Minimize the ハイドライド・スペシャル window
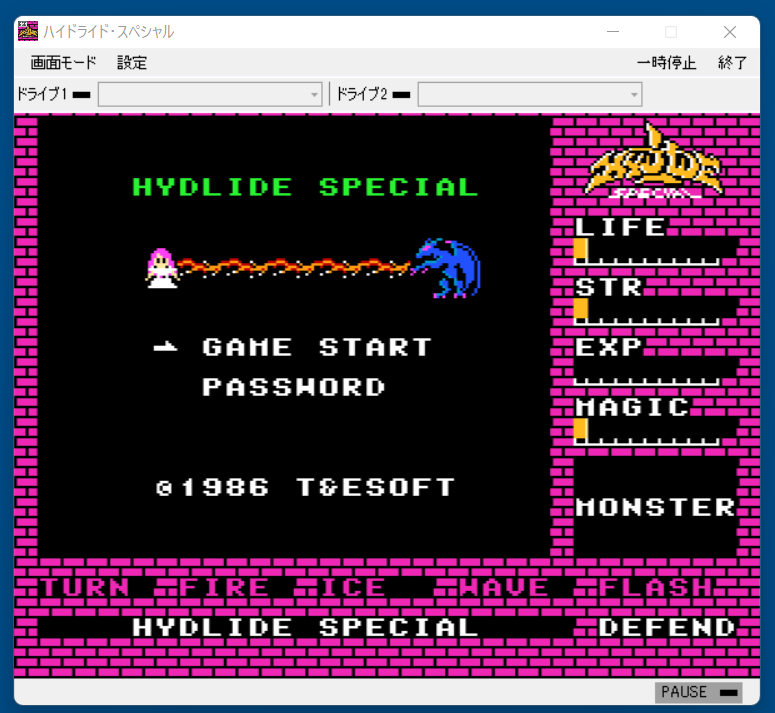The image size is (775, 713). [613, 32]
